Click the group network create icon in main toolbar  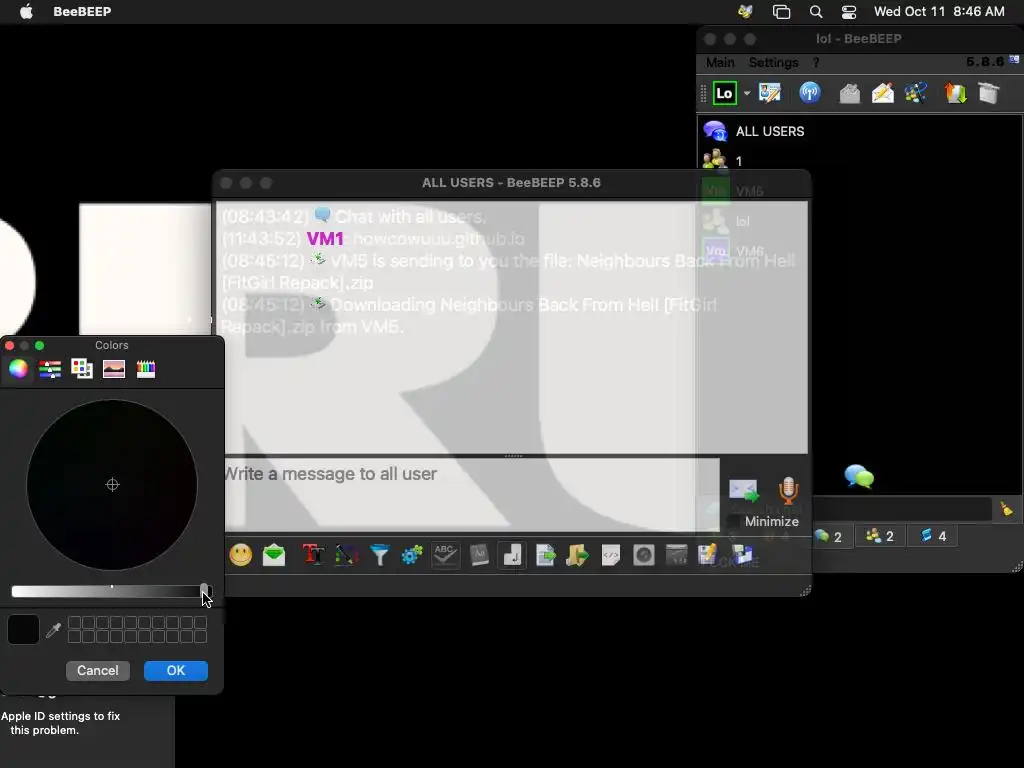pyautogui.click(x=916, y=93)
